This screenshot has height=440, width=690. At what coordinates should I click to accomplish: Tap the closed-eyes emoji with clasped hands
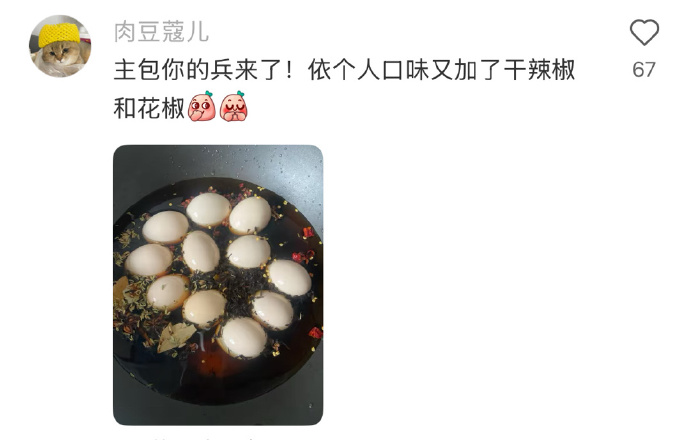click(x=234, y=106)
